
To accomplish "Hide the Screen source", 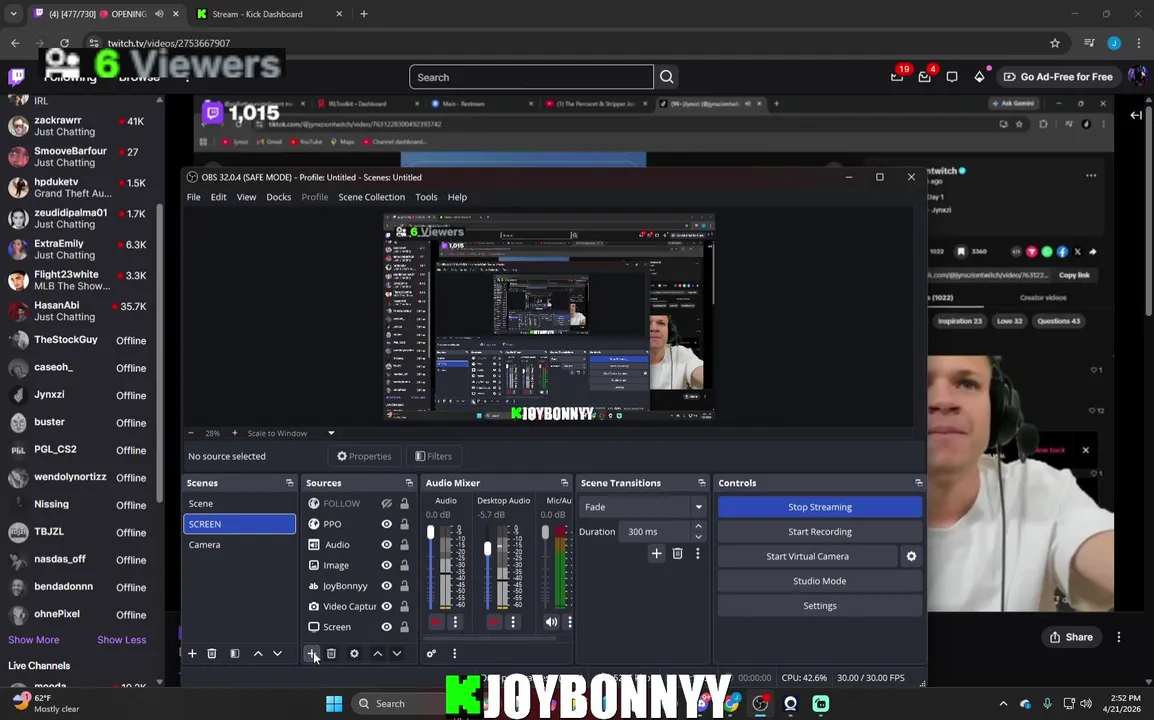I will pyautogui.click(x=386, y=627).
